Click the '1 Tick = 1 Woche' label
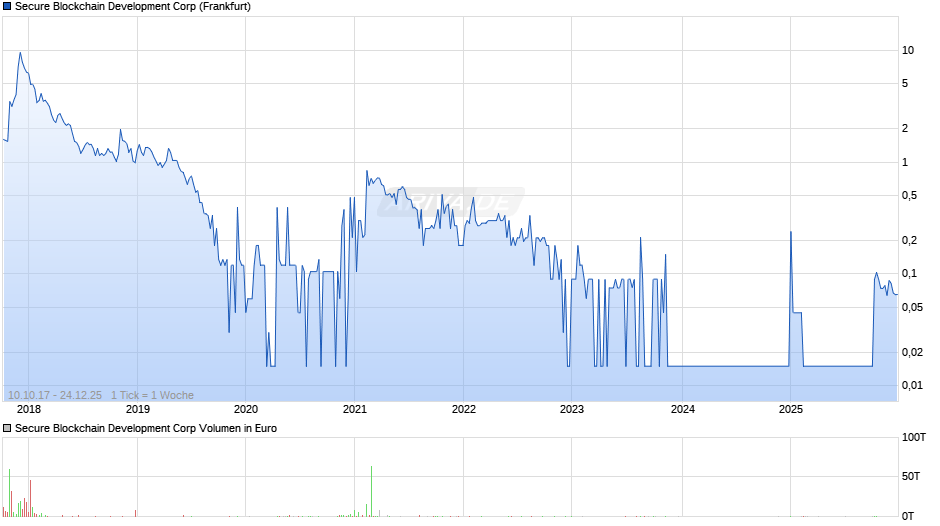 tap(152, 395)
